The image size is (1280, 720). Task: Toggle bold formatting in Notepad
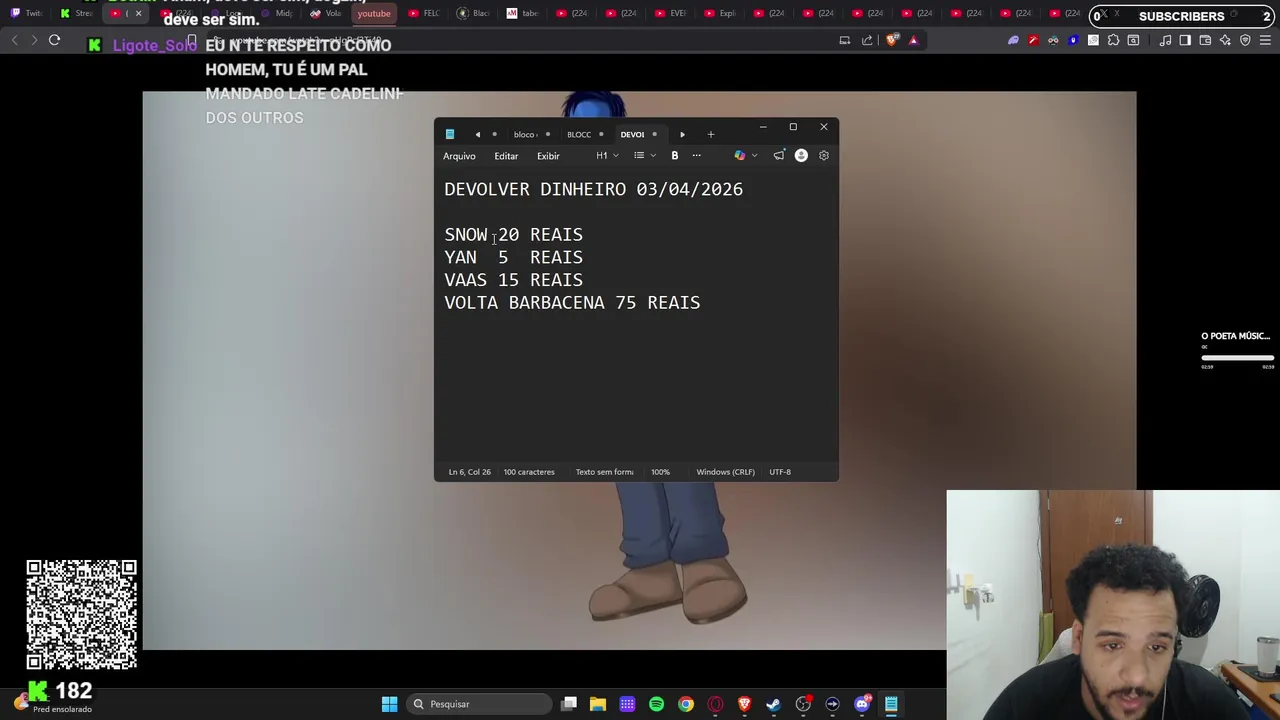click(675, 156)
